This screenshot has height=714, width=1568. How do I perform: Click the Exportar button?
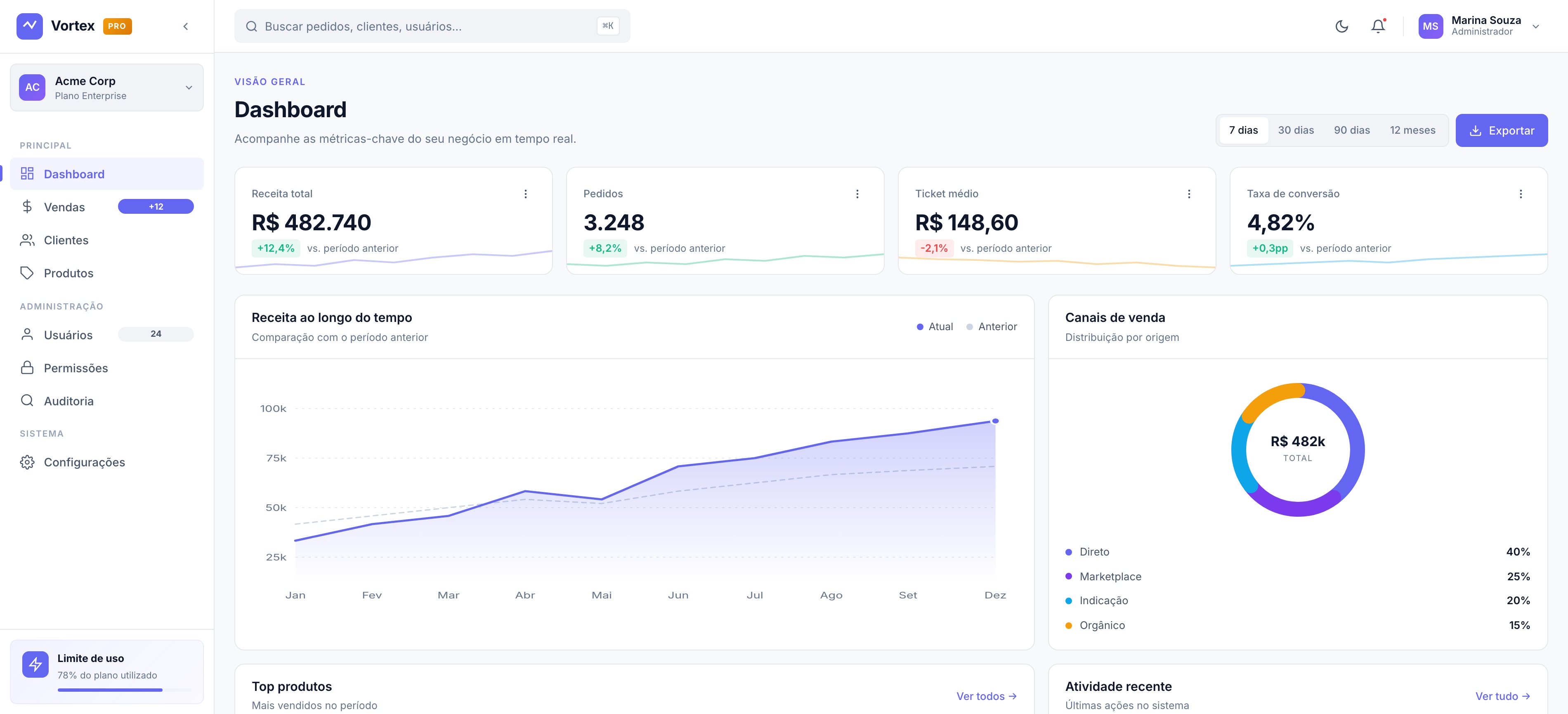[1501, 130]
